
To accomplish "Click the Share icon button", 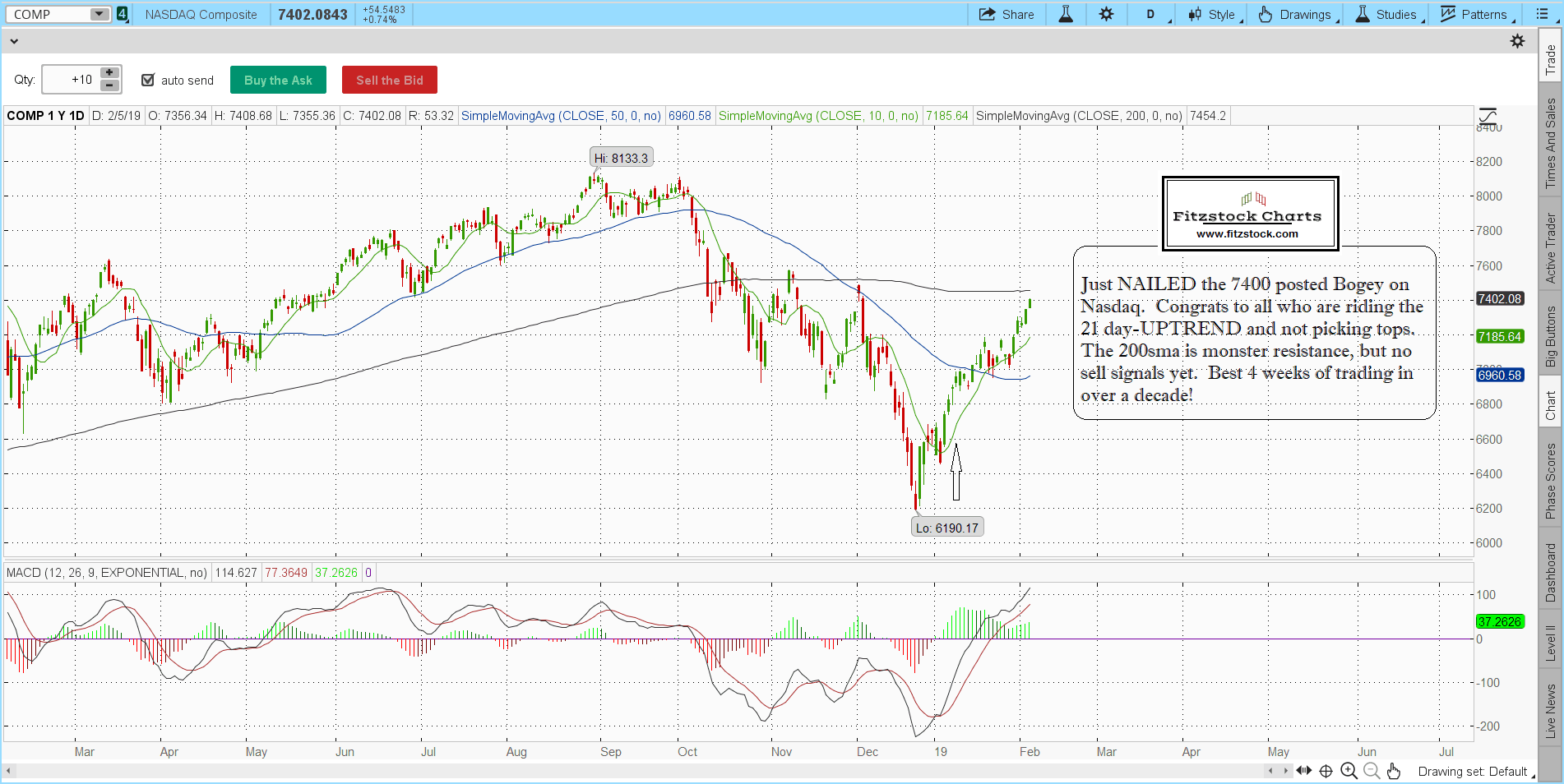I will (1006, 14).
